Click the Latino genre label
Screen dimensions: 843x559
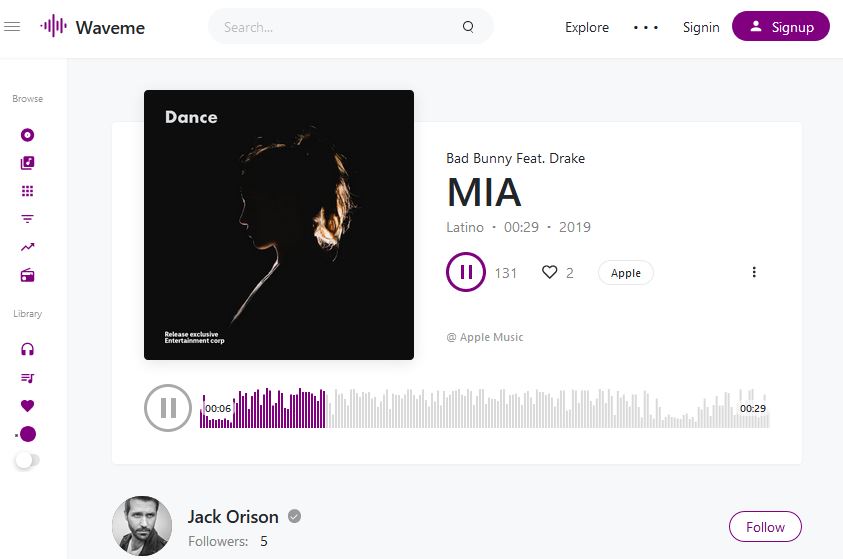(x=465, y=227)
